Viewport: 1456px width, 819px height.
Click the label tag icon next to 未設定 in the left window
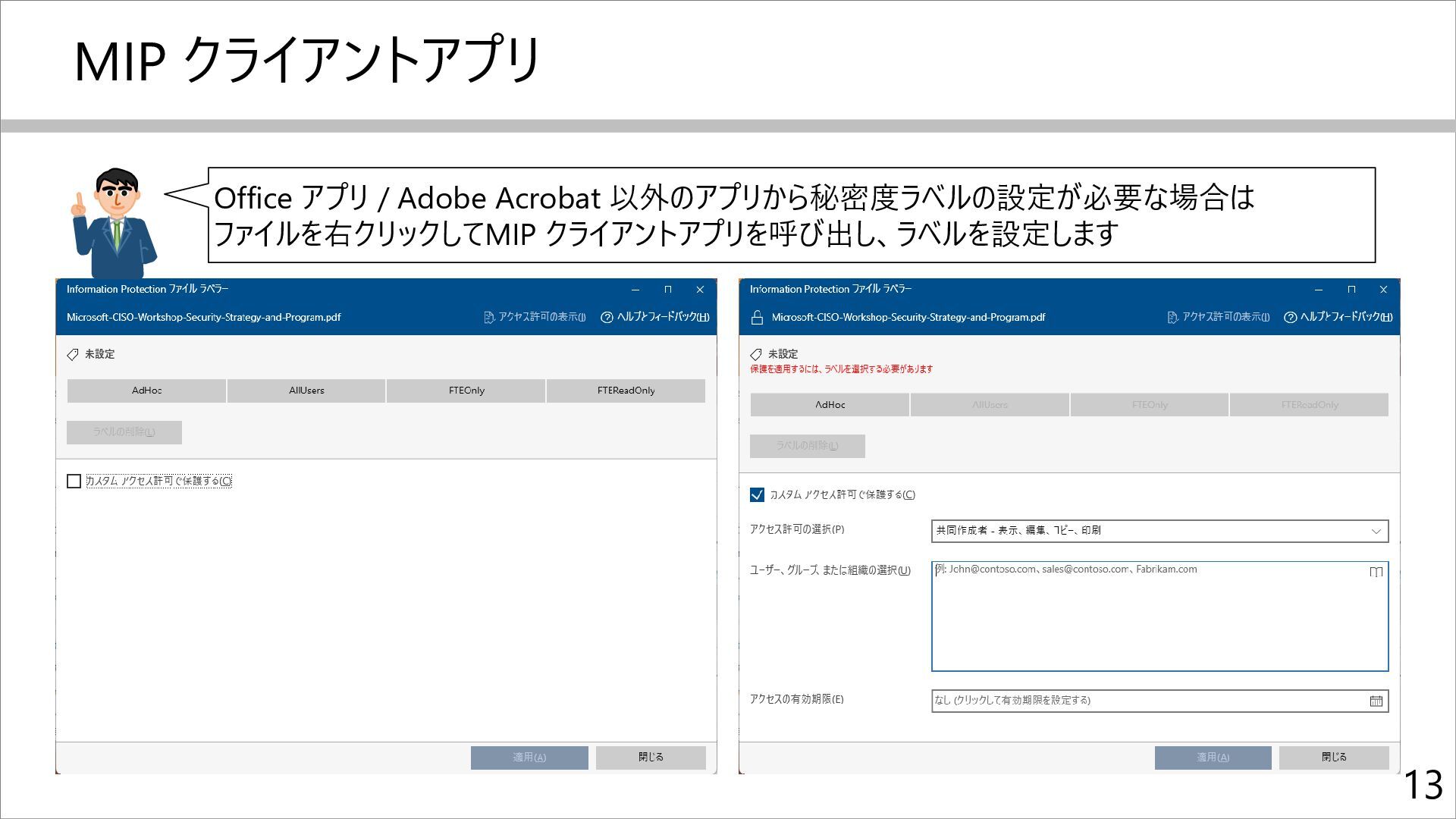click(73, 354)
